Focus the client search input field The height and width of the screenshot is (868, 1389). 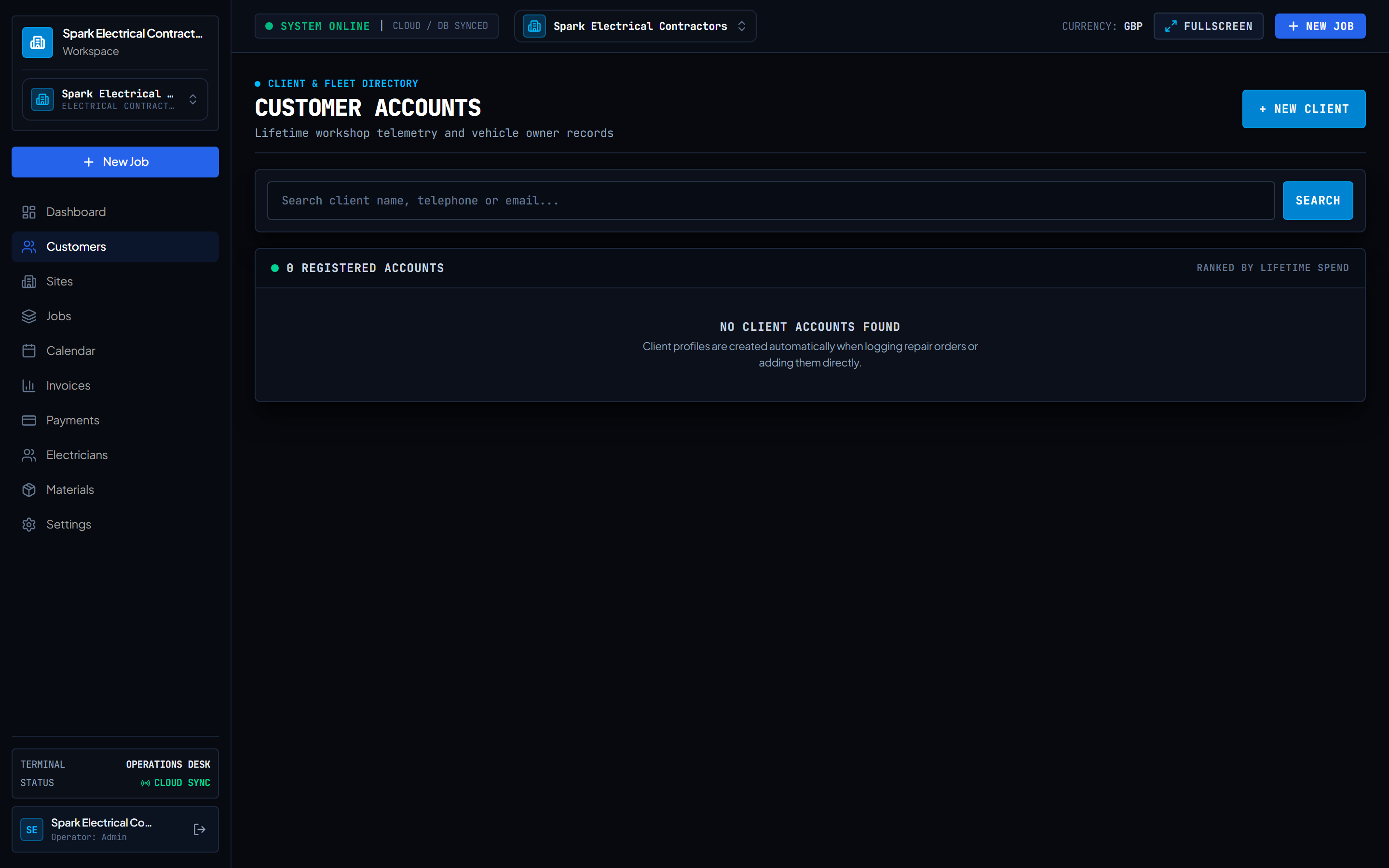(x=771, y=200)
